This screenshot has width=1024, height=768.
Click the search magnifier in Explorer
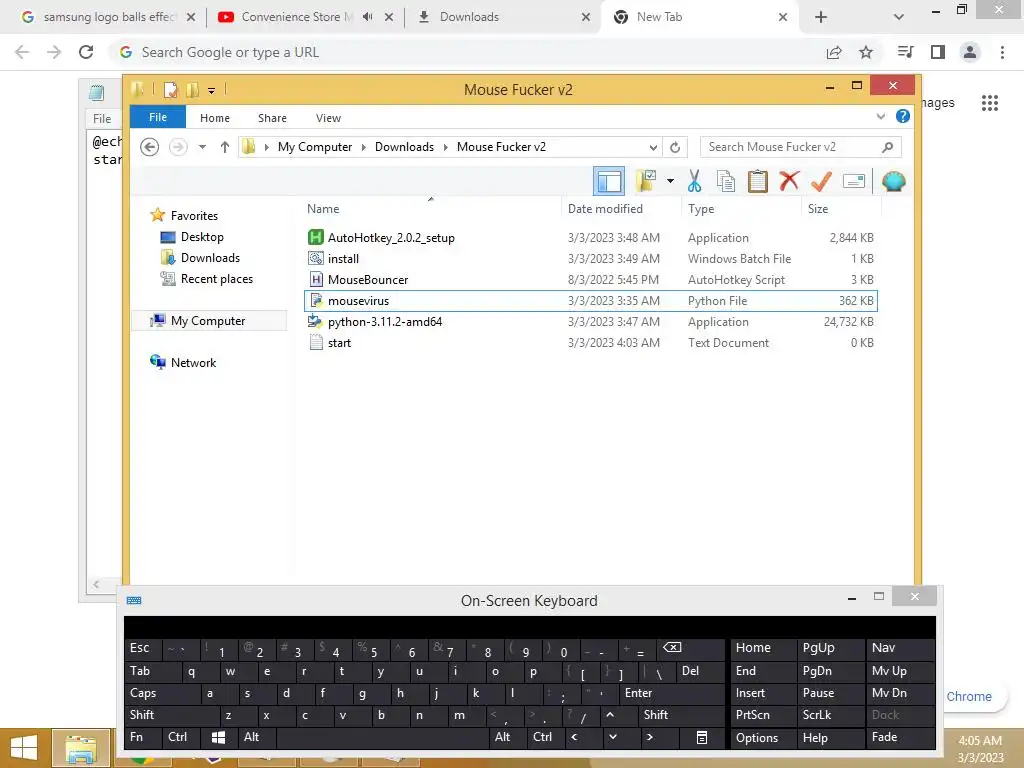click(887, 147)
